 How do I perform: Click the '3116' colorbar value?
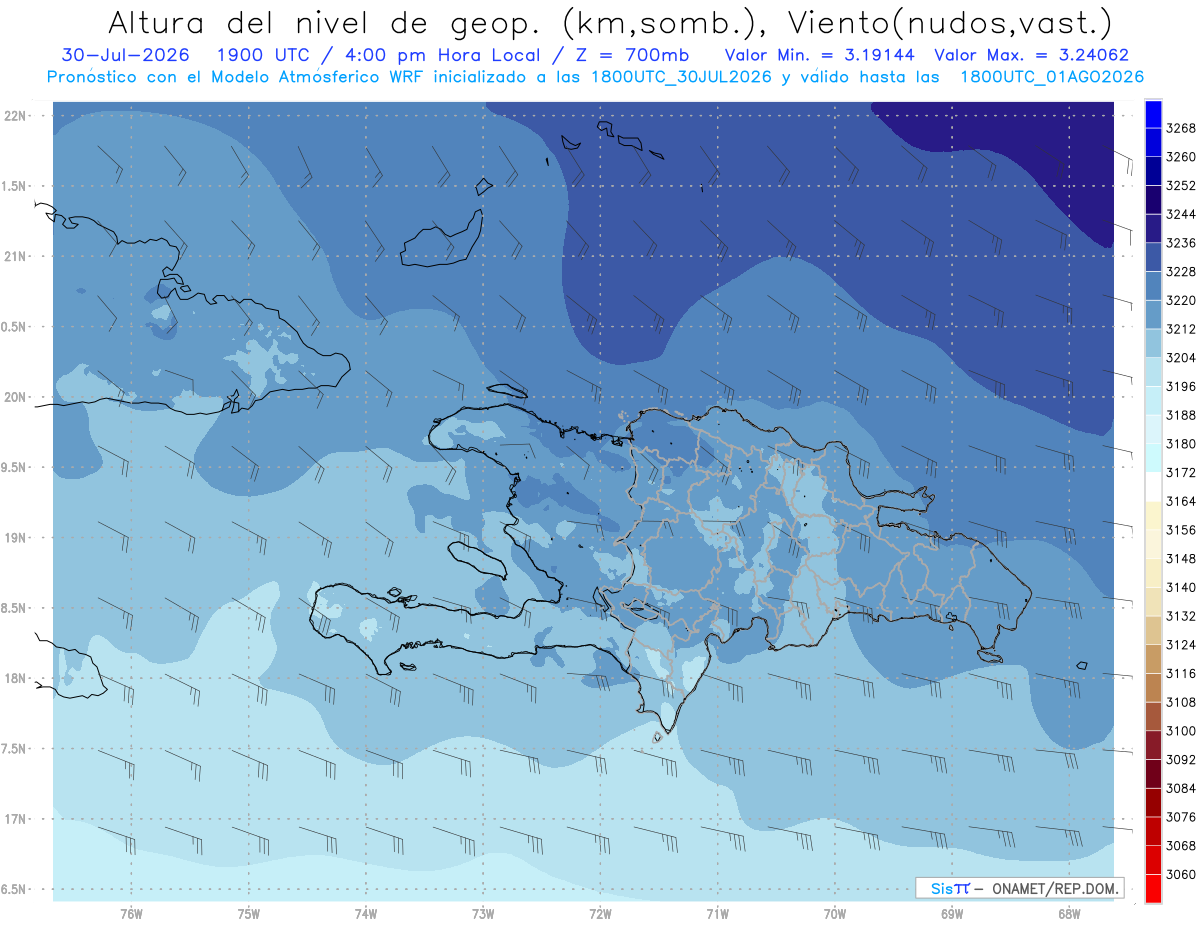(1181, 674)
